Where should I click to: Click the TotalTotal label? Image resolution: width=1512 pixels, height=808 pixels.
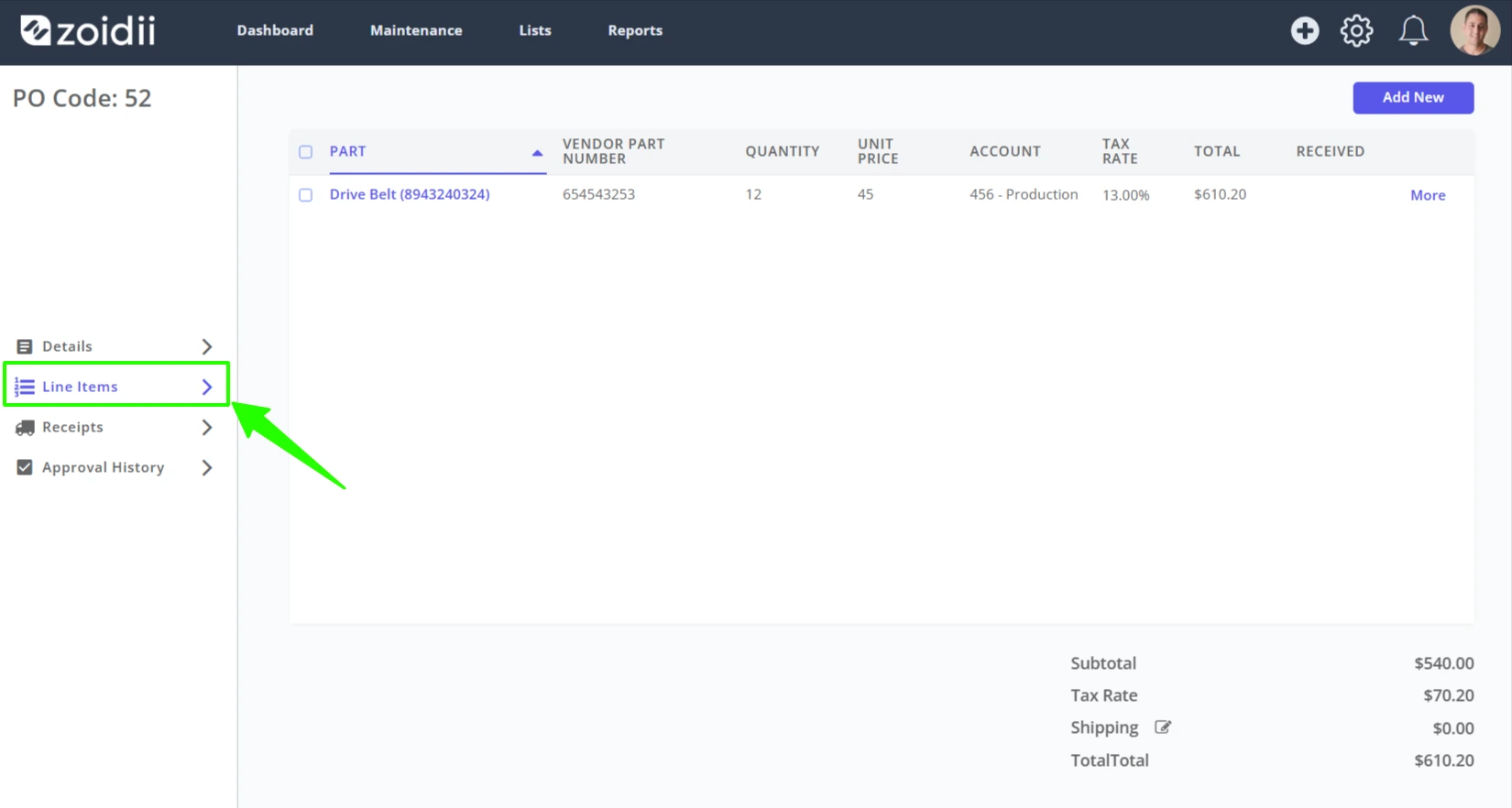1110,760
